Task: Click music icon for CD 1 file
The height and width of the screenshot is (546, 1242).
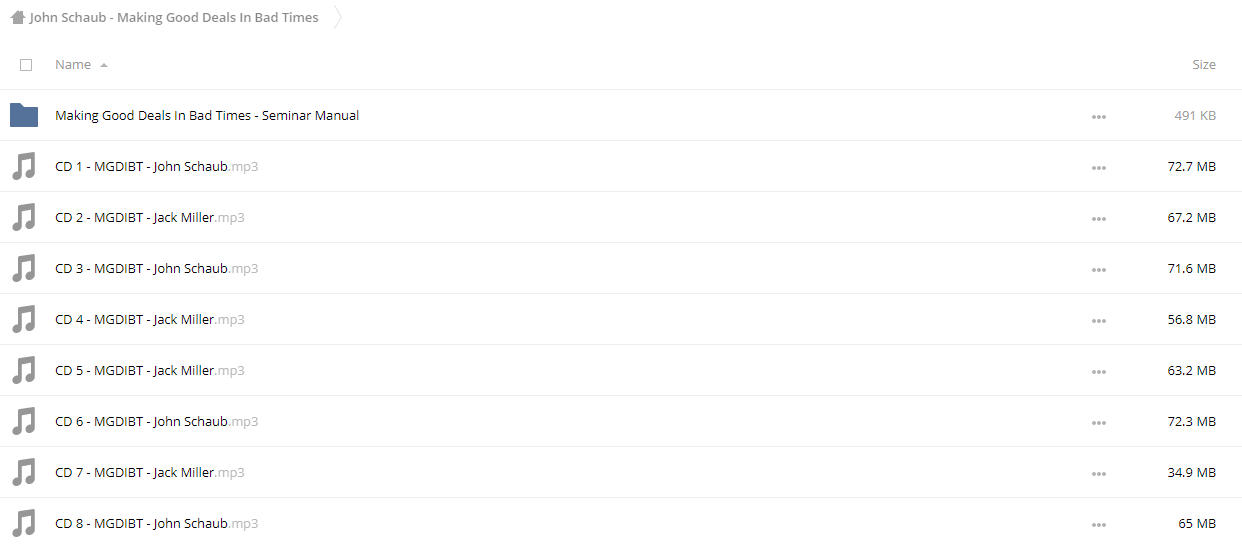Action: 24,166
